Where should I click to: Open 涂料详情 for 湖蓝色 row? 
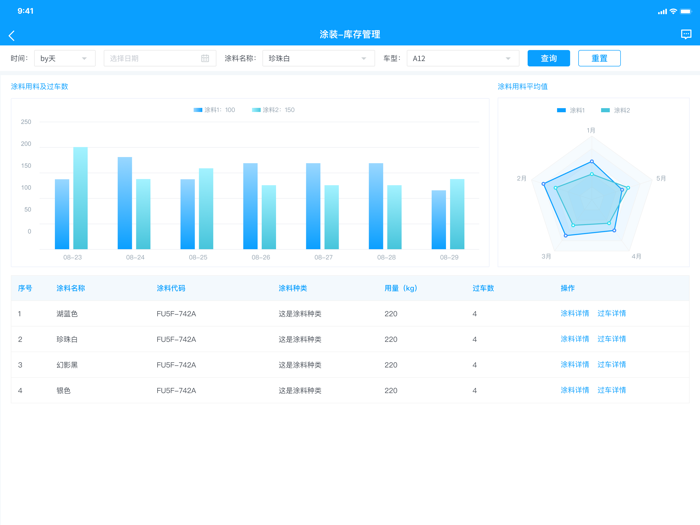pyautogui.click(x=575, y=313)
